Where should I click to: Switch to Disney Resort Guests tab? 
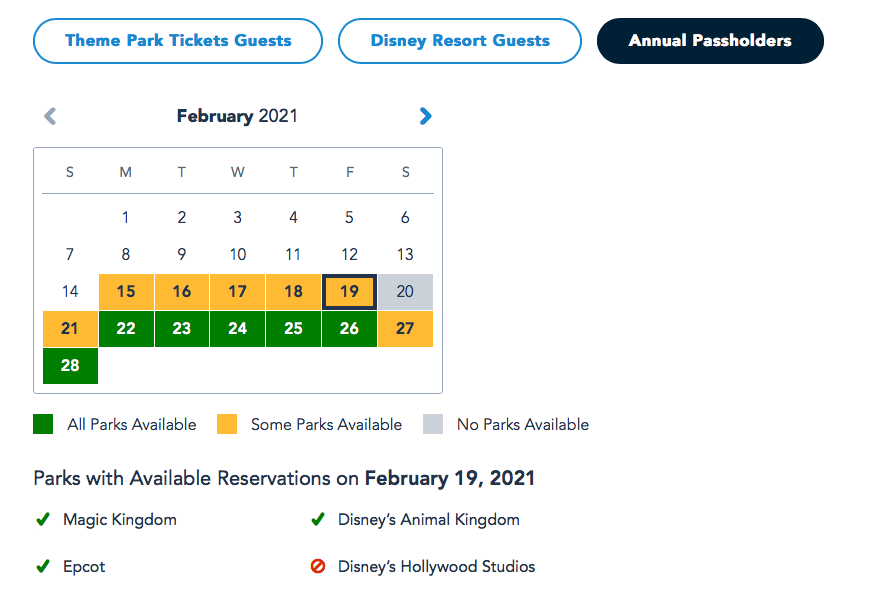(460, 41)
